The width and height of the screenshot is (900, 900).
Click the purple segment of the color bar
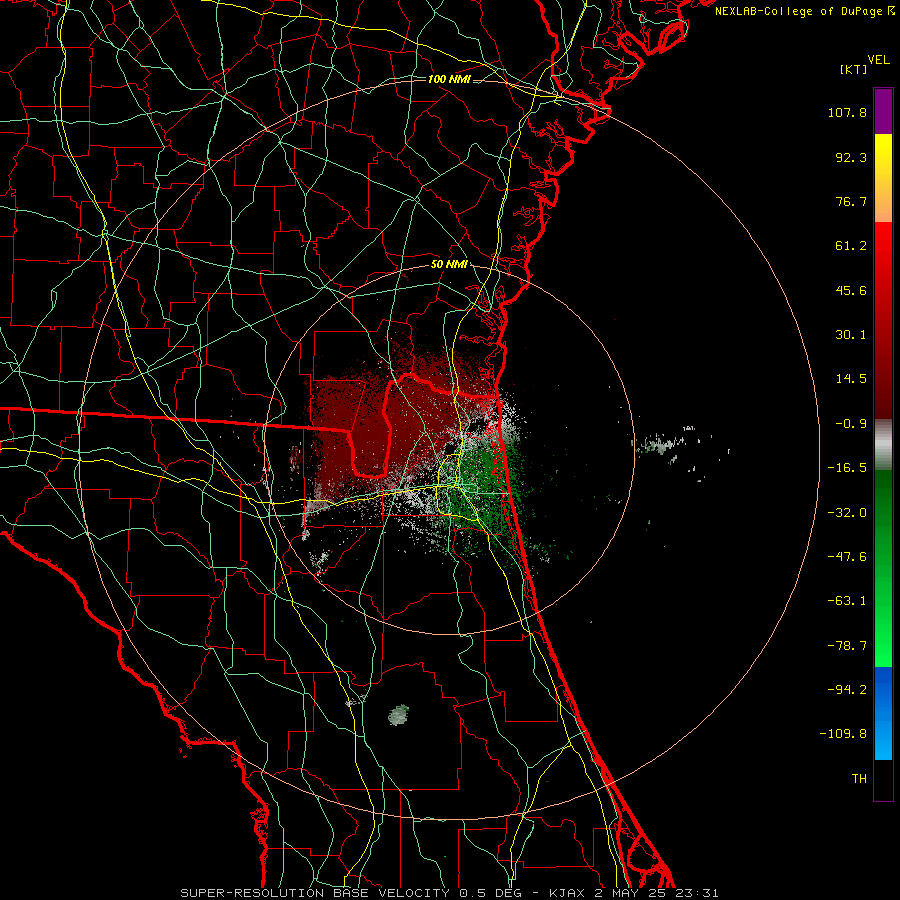[x=883, y=111]
